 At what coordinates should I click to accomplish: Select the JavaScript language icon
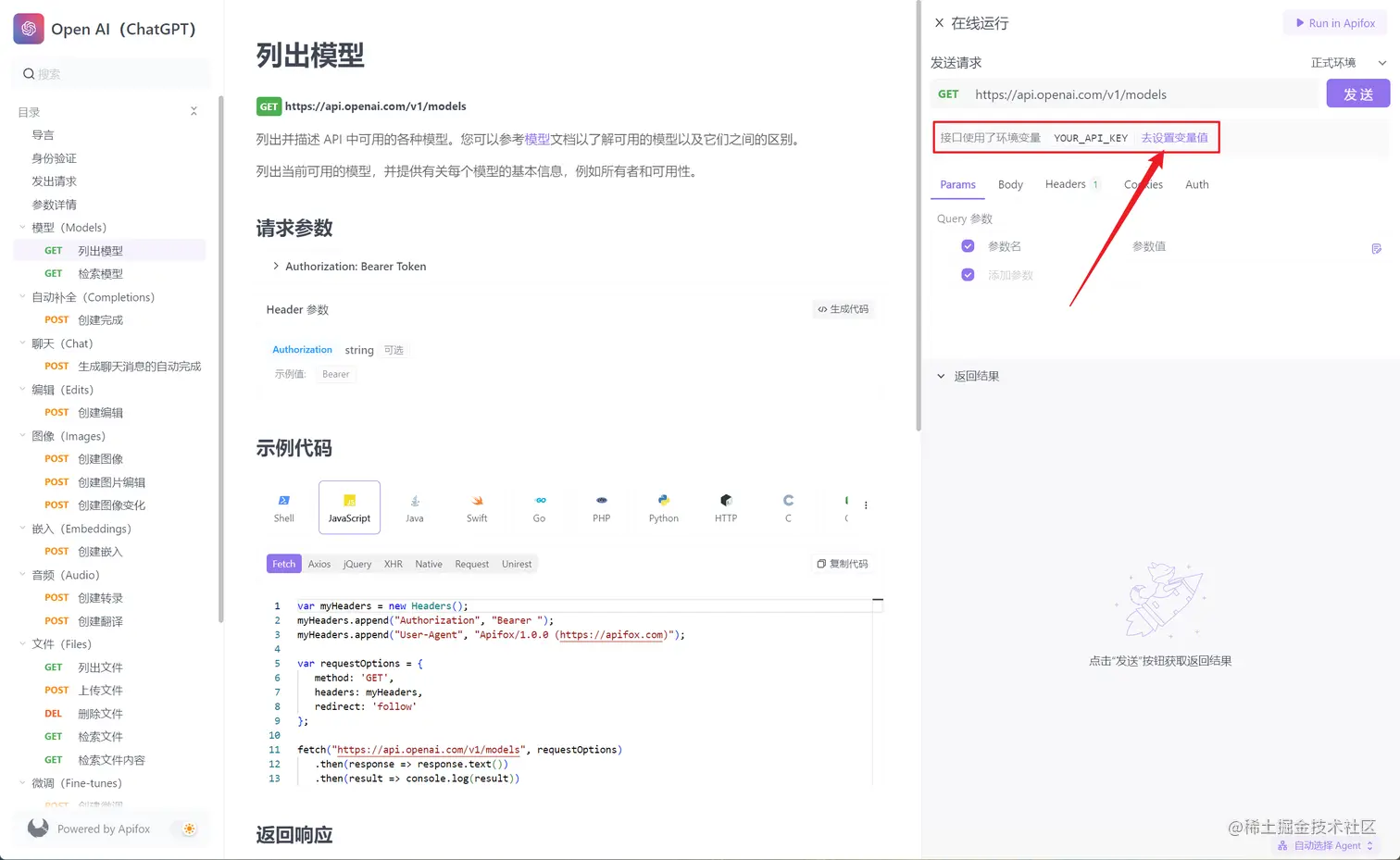click(349, 500)
